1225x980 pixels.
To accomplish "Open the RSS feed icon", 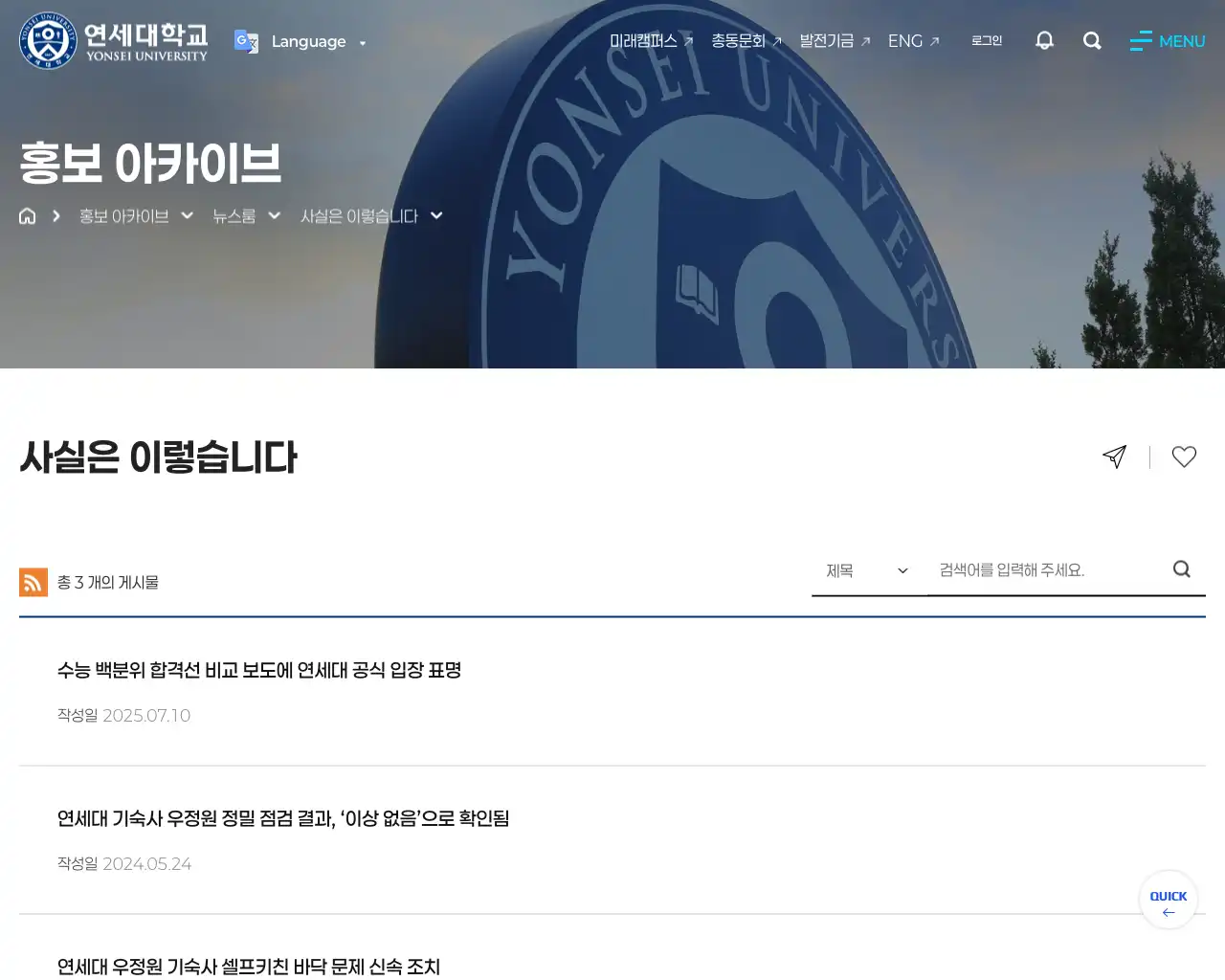I will coord(33,582).
